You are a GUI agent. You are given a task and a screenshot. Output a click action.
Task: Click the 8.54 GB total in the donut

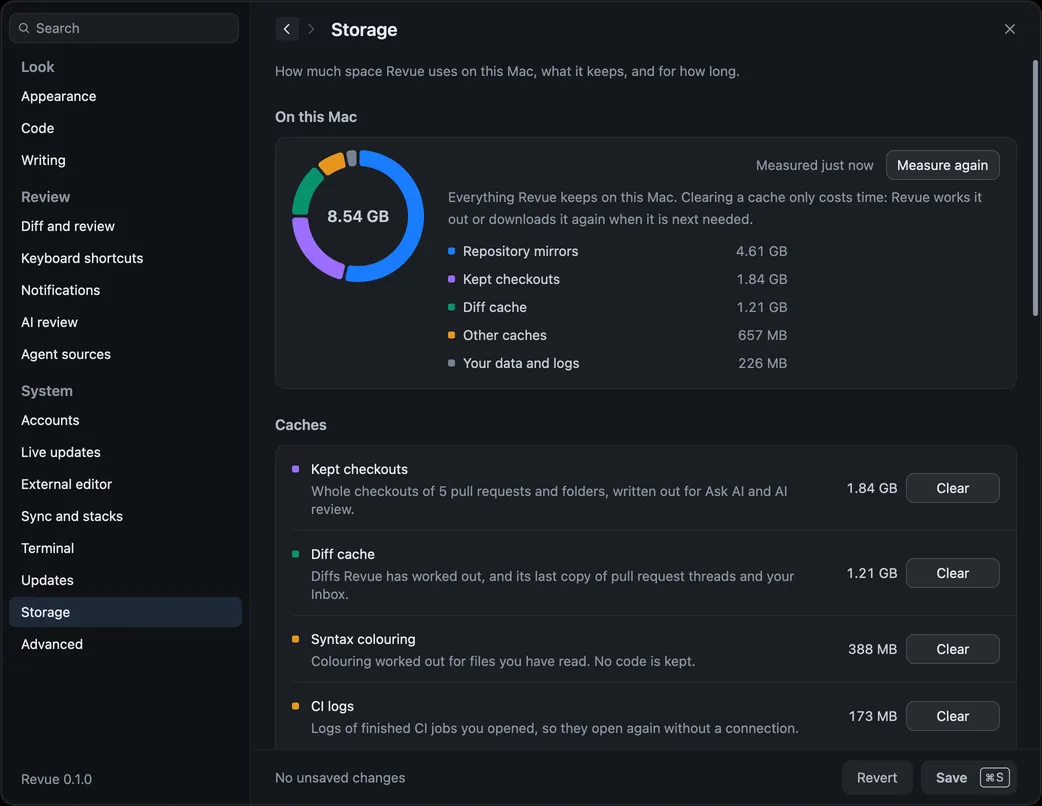coord(358,216)
